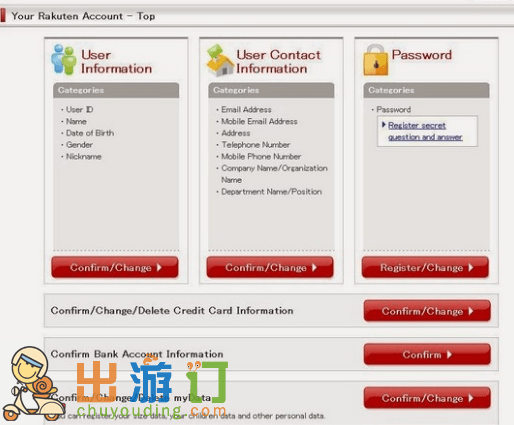Click the house icon for User Contact Information
Image resolution: width=514 pixels, height=425 pixels.
(220, 60)
